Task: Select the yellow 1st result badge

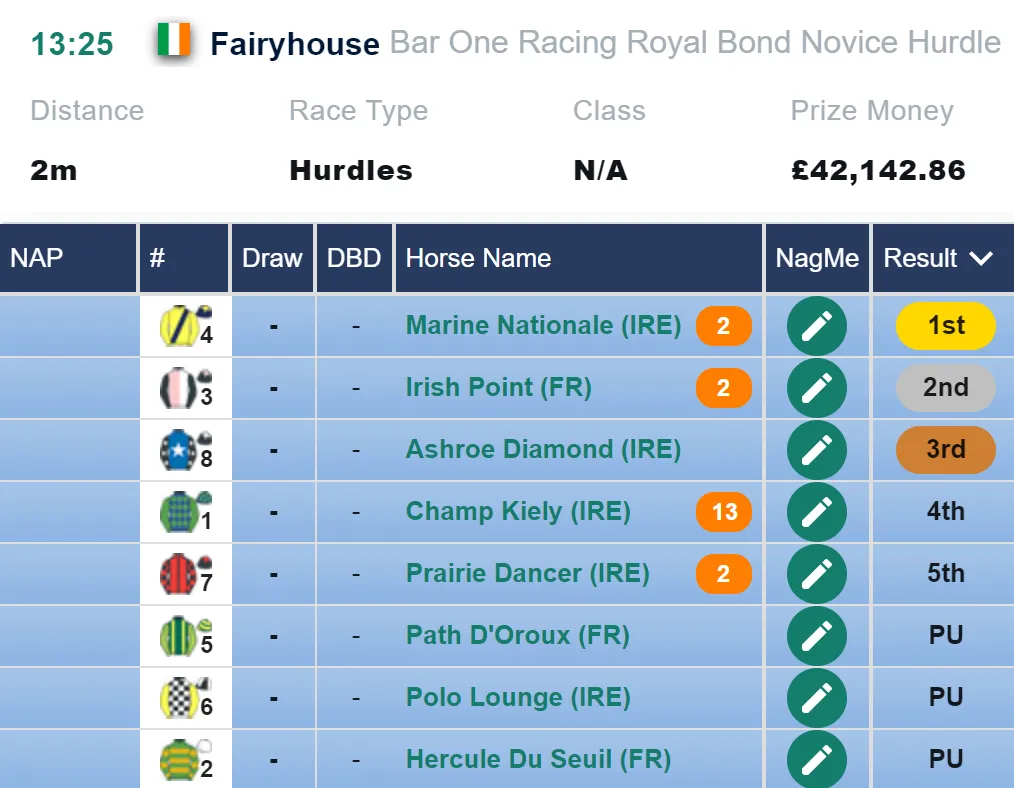Action: 945,326
